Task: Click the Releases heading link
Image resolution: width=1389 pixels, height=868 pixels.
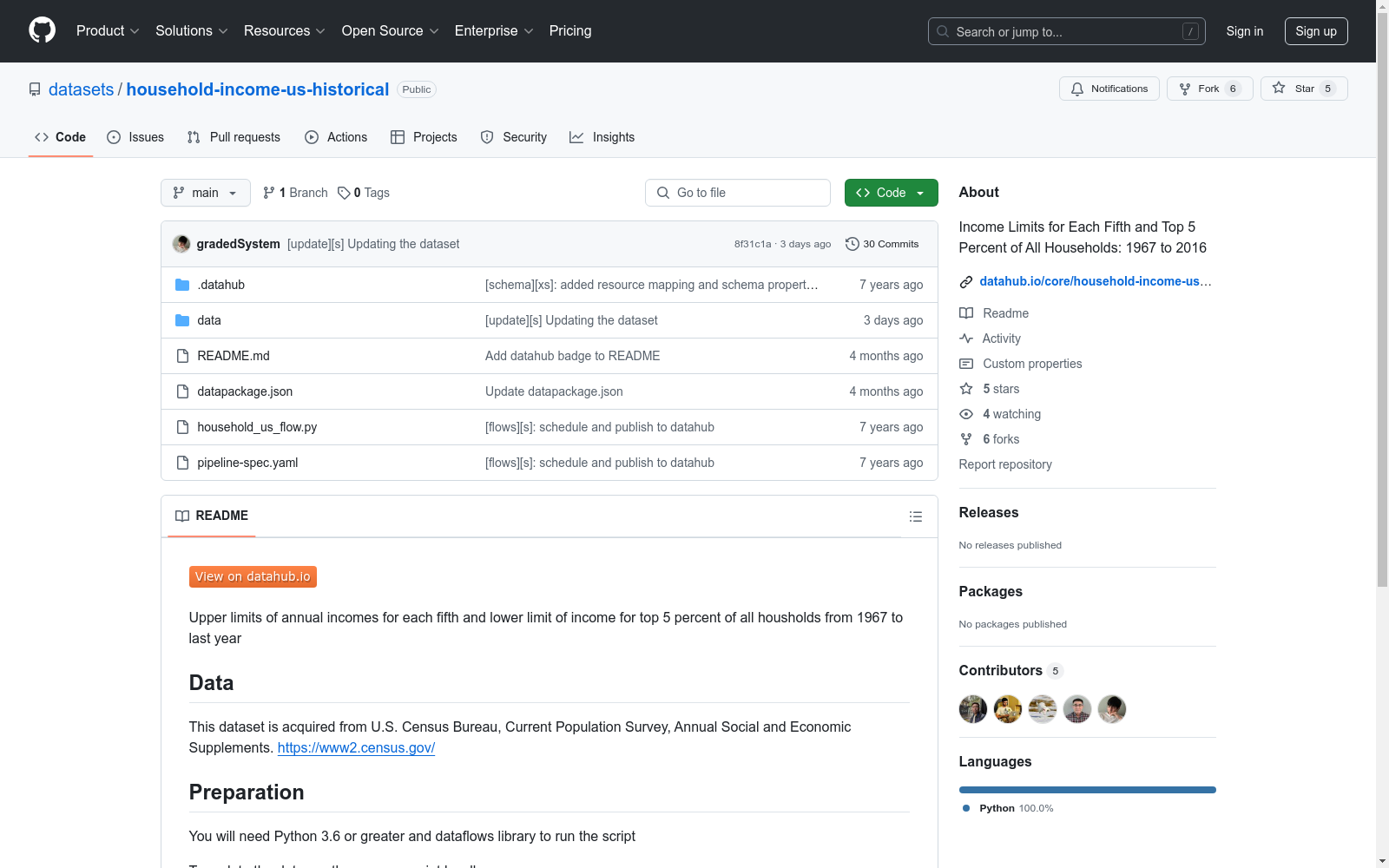Action: tap(989, 512)
